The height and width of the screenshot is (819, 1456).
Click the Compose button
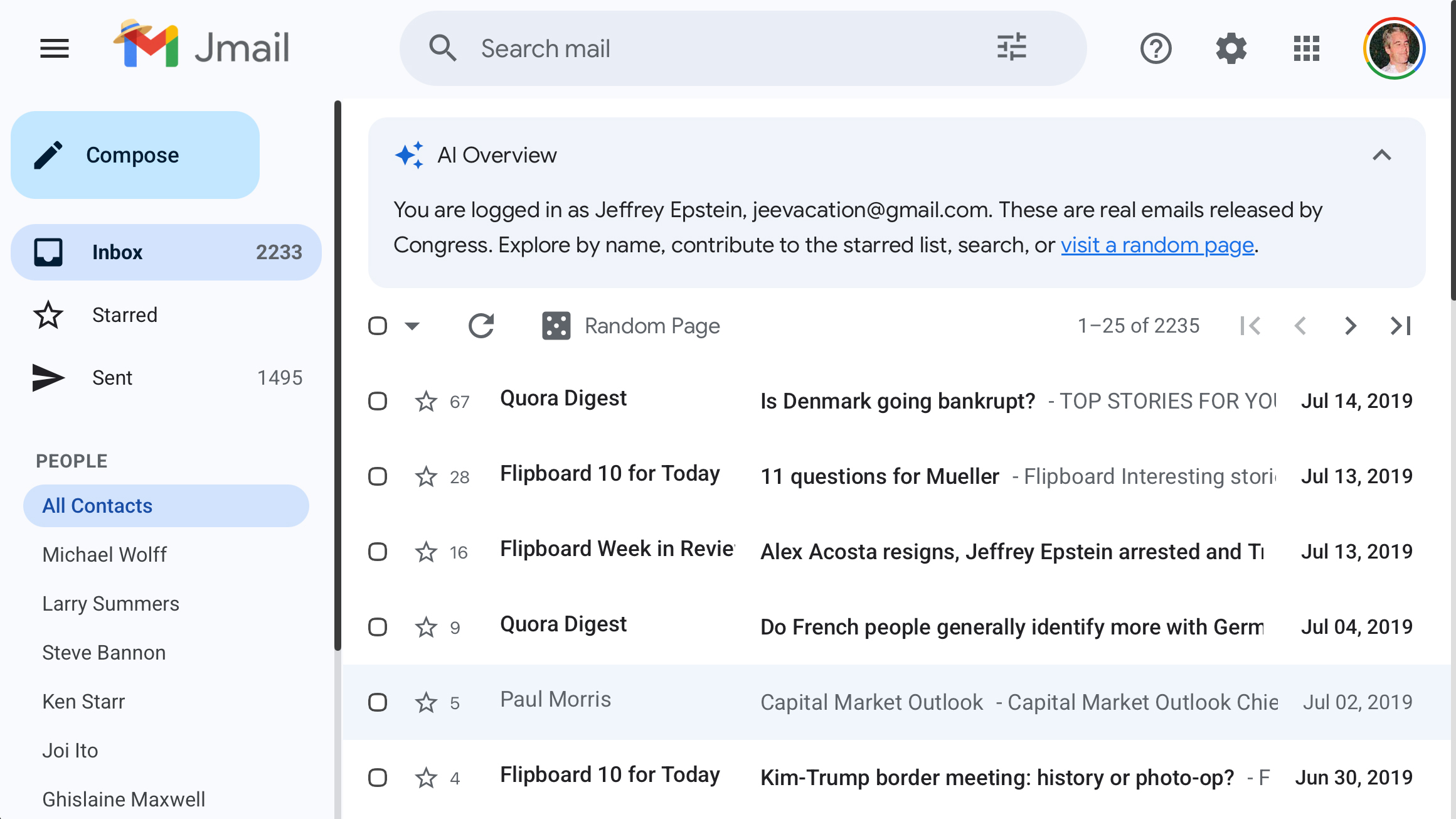click(134, 154)
